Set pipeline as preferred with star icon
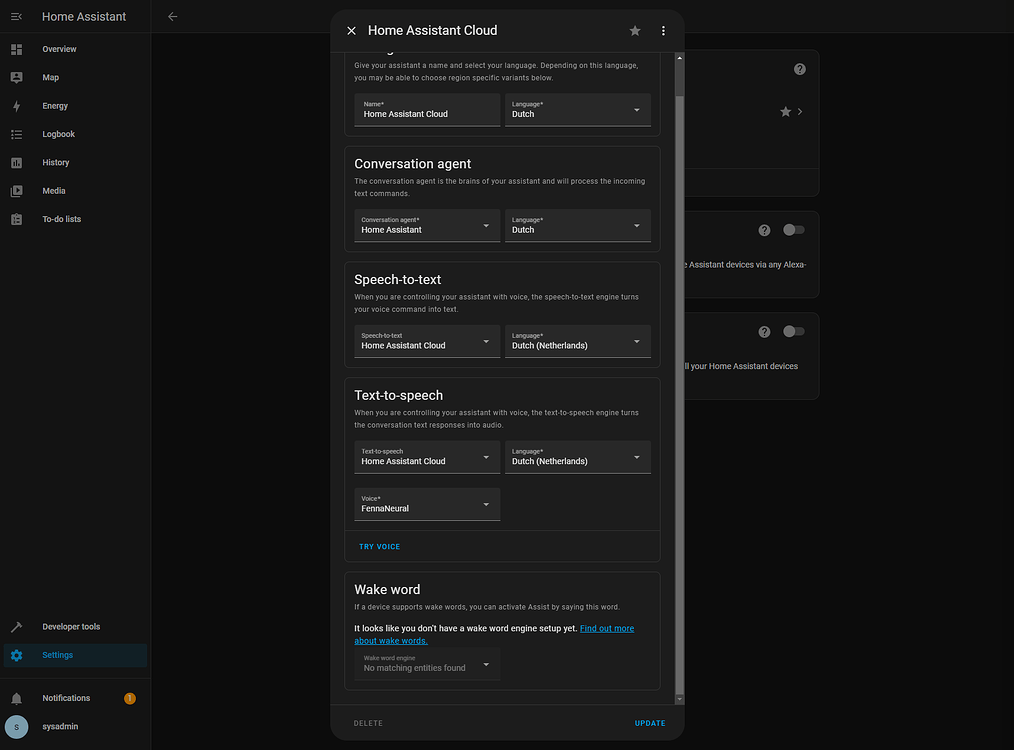Image resolution: width=1014 pixels, height=750 pixels. click(635, 31)
